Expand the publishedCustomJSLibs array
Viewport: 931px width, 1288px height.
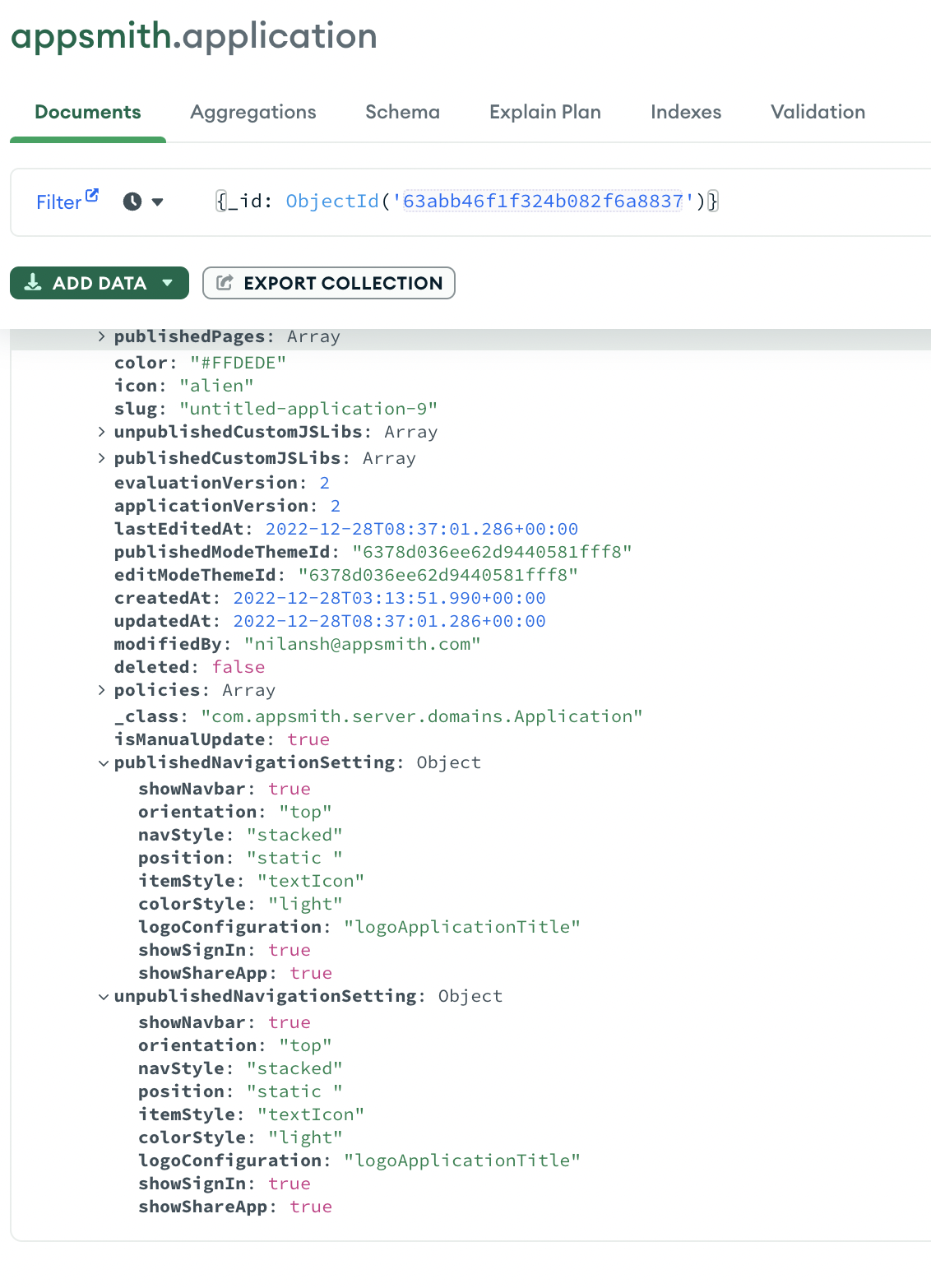tap(102, 458)
